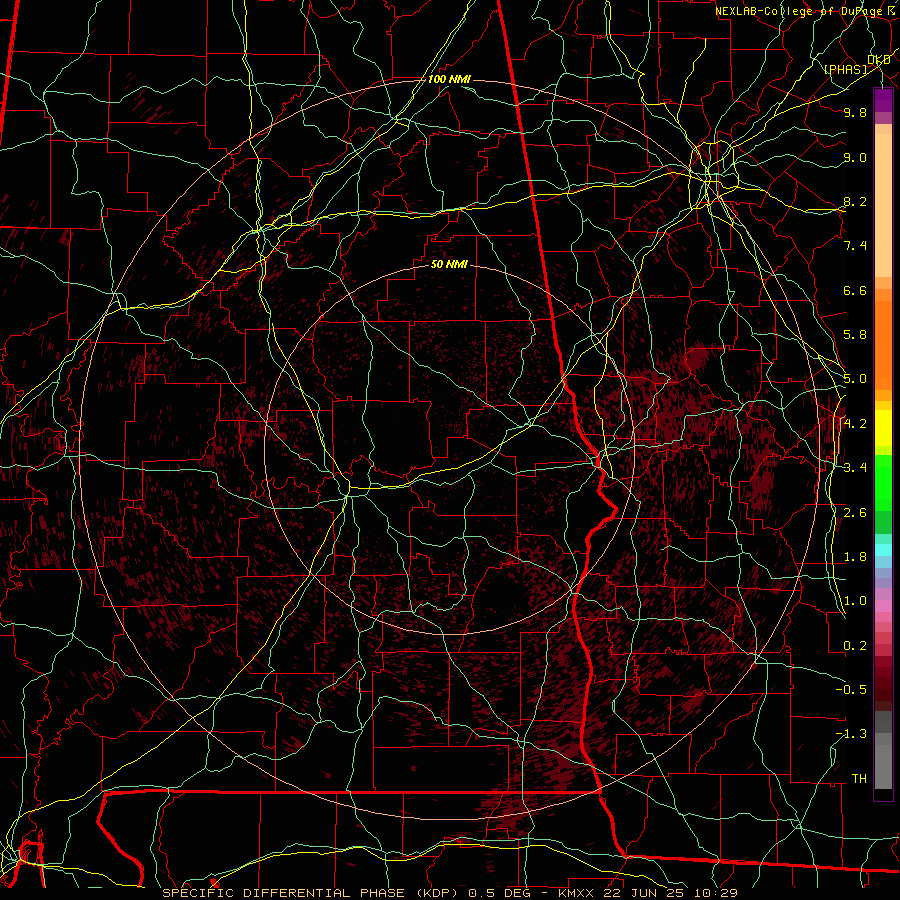Click the 2.6 value on the color scale
900x900 pixels.
[855, 513]
